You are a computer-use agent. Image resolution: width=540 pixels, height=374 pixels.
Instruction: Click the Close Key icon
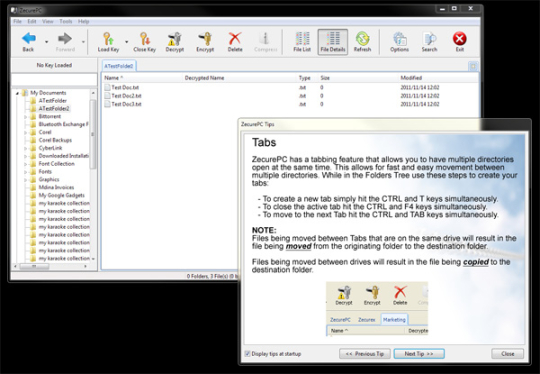coord(145,42)
